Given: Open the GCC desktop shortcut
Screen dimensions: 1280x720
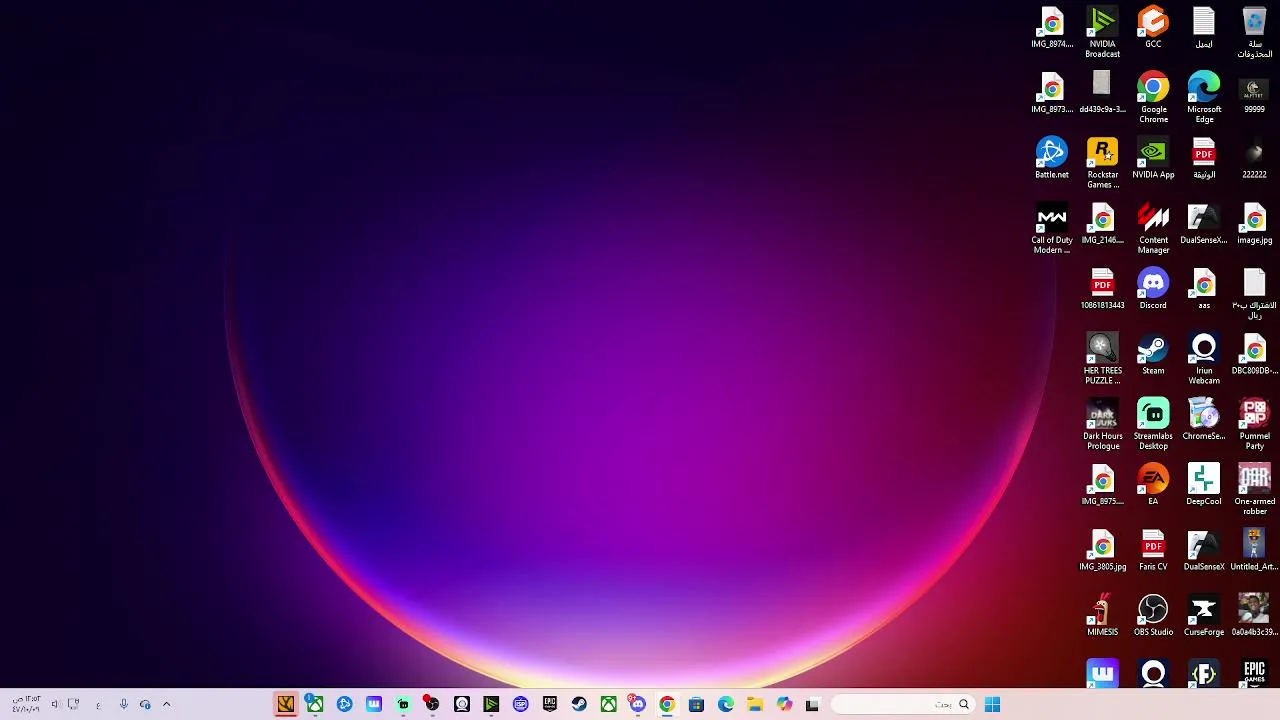Looking at the screenshot, I should click(x=1153, y=27).
